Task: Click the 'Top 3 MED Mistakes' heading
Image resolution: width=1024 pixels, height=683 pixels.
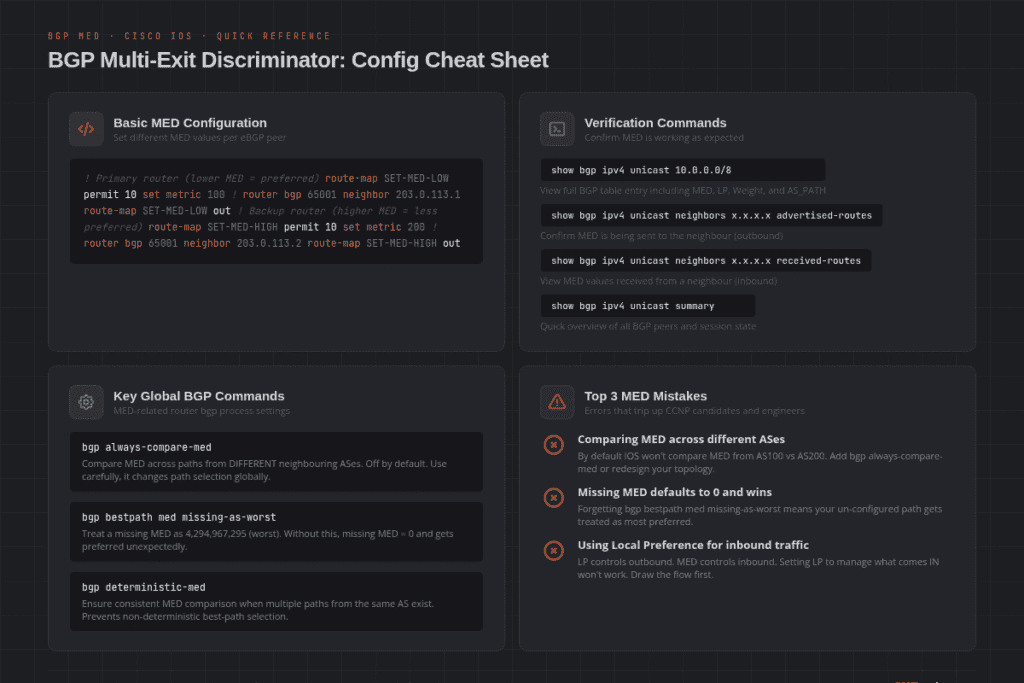Action: coord(645,396)
